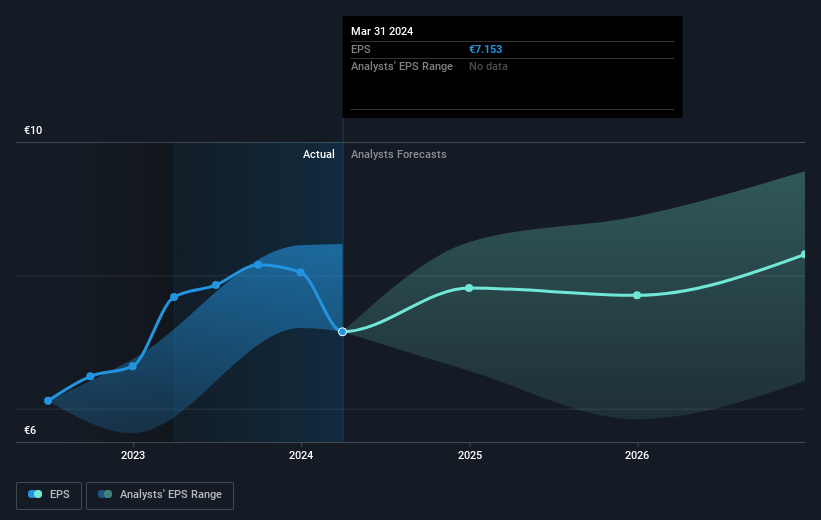Image resolution: width=821 pixels, height=520 pixels.
Task: Click the EPS legend color icon
Action: pos(35,494)
